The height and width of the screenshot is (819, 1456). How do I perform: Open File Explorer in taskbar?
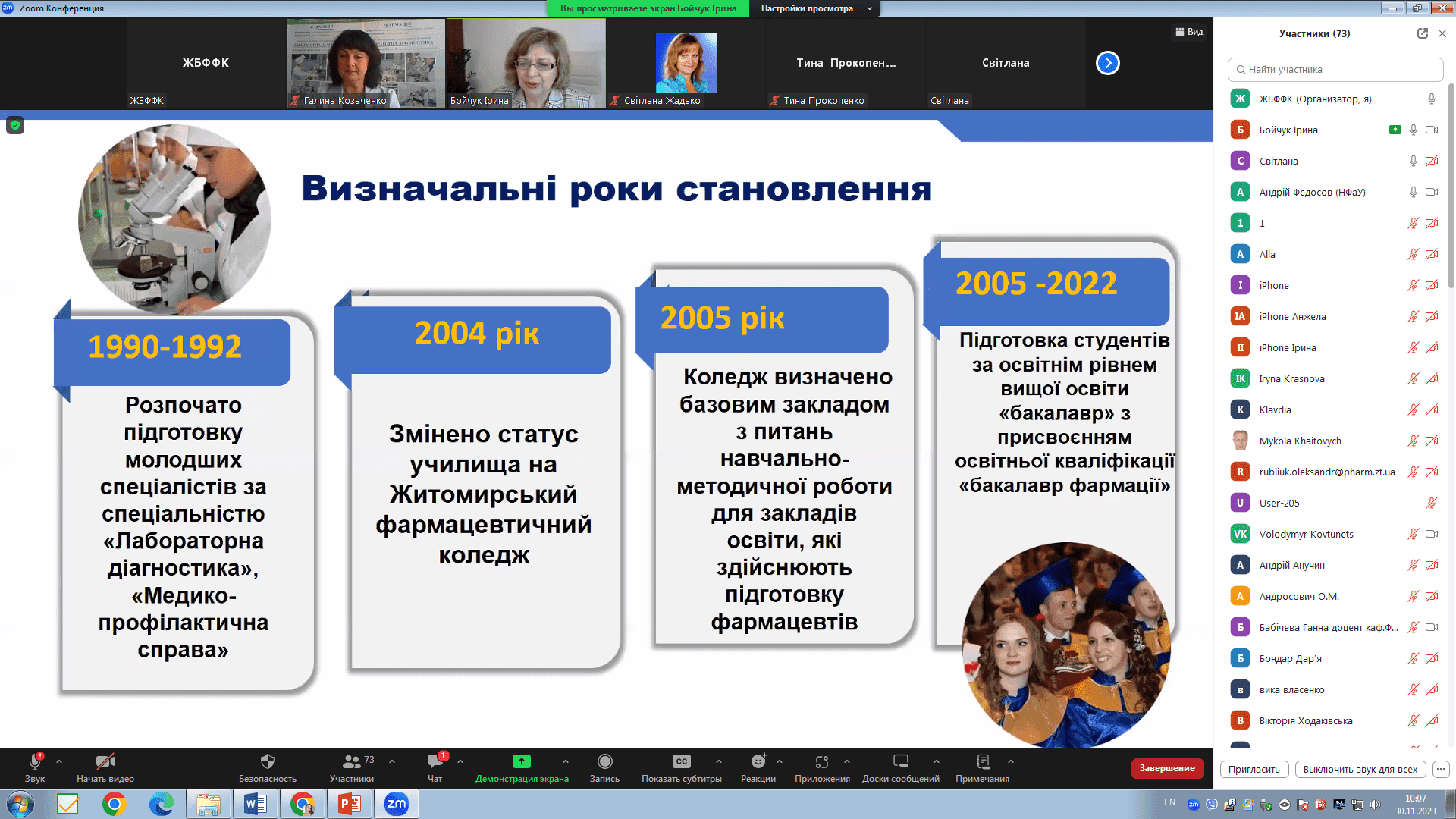pyautogui.click(x=209, y=804)
